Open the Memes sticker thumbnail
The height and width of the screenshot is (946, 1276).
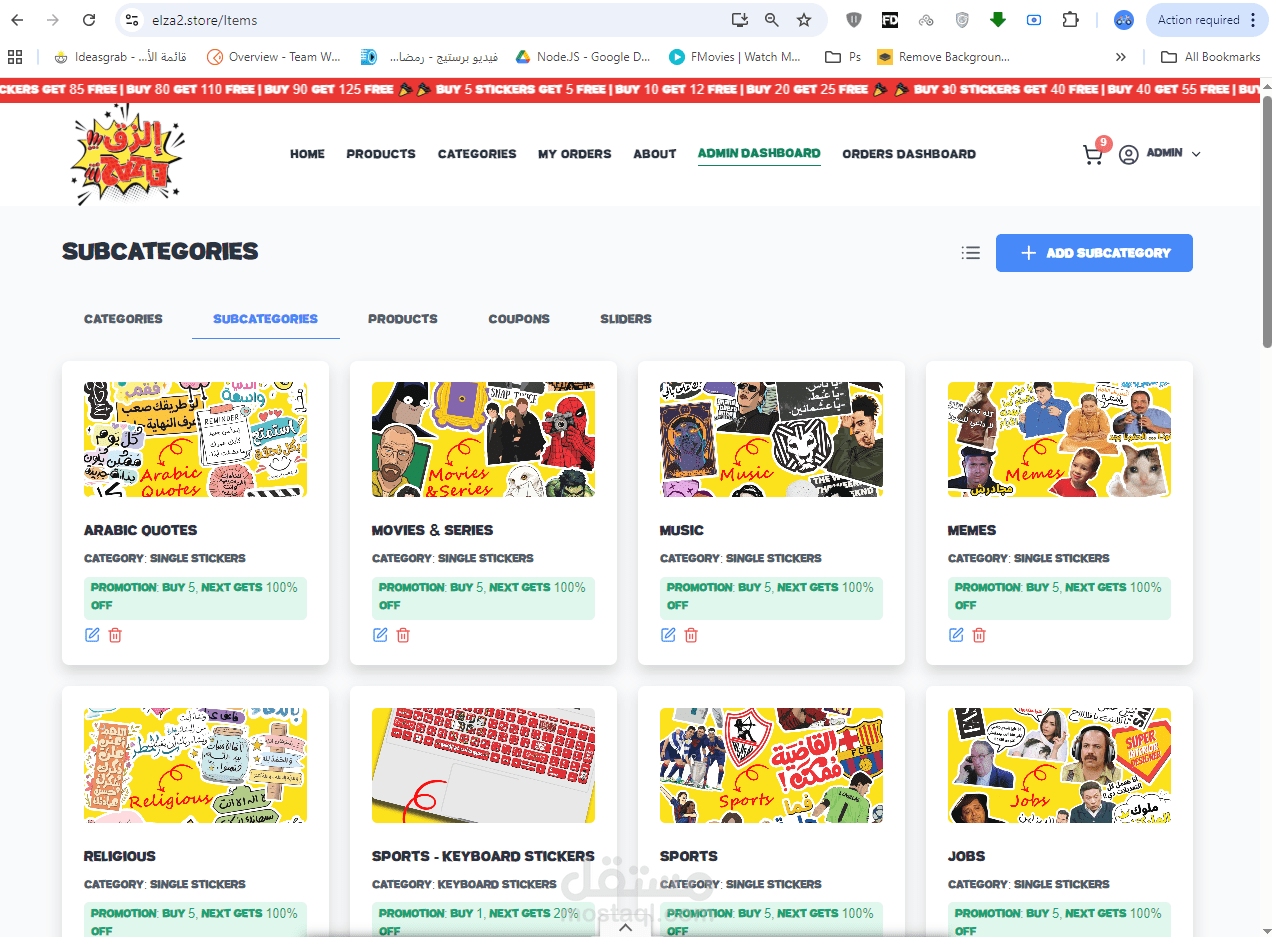[x=1059, y=440]
